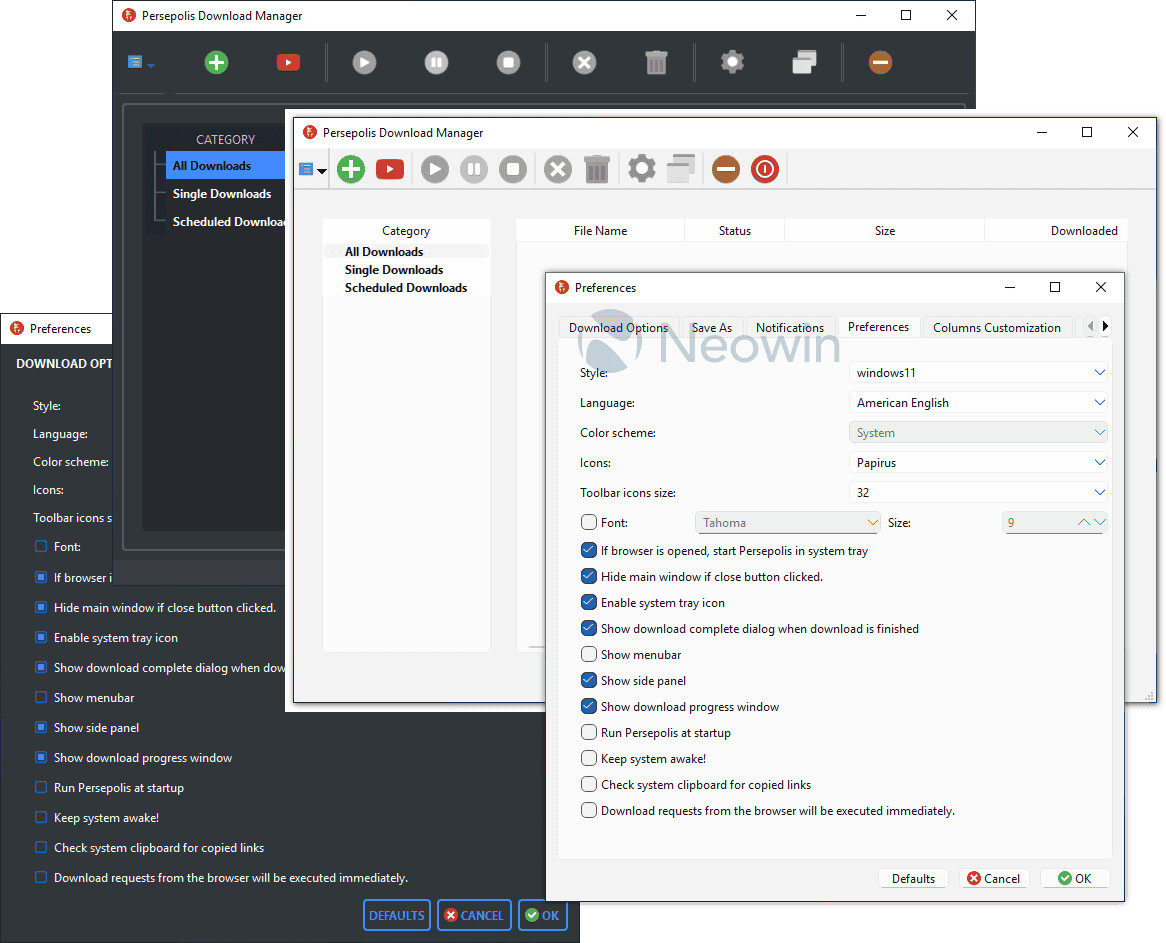This screenshot has width=1166, height=943.
Task: Click pause icon in dark window toolbar
Action: tap(437, 62)
